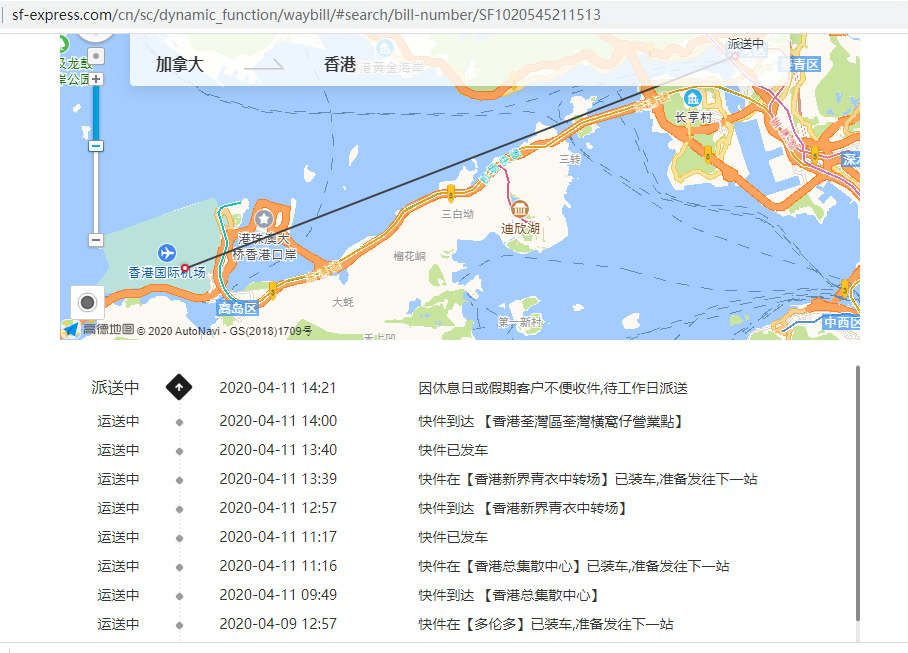The height and width of the screenshot is (653, 908).
Task: Click the map zoom slider handle
Action: coord(96,145)
